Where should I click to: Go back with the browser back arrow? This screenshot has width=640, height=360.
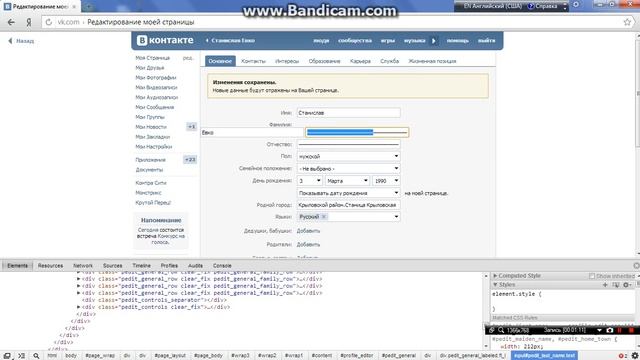[11, 22]
